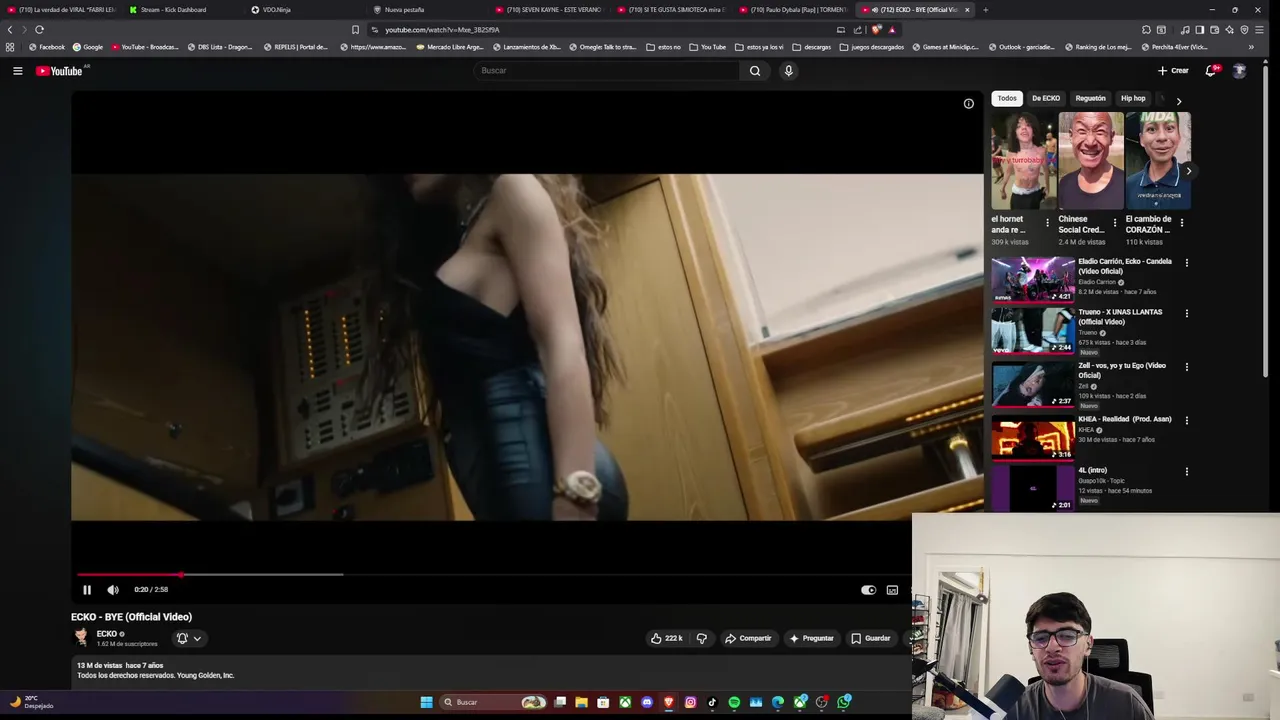Open the Google bookmark
The image size is (1280, 720).
coord(88,47)
